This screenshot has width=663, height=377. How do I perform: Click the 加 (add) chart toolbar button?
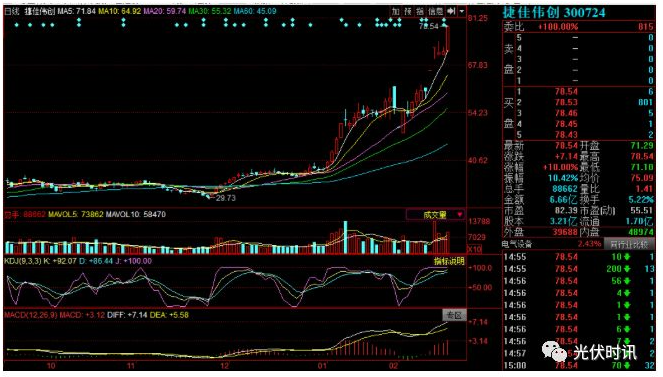point(395,11)
